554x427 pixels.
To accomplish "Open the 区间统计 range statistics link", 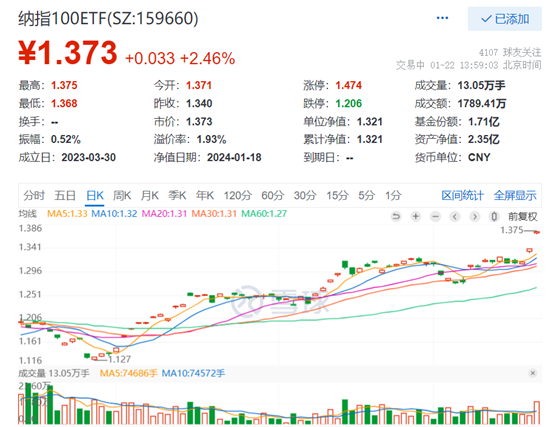I will (462, 195).
